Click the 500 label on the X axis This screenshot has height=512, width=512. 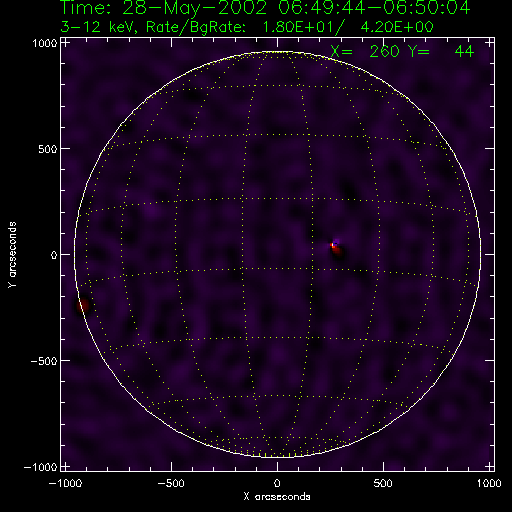(383, 483)
